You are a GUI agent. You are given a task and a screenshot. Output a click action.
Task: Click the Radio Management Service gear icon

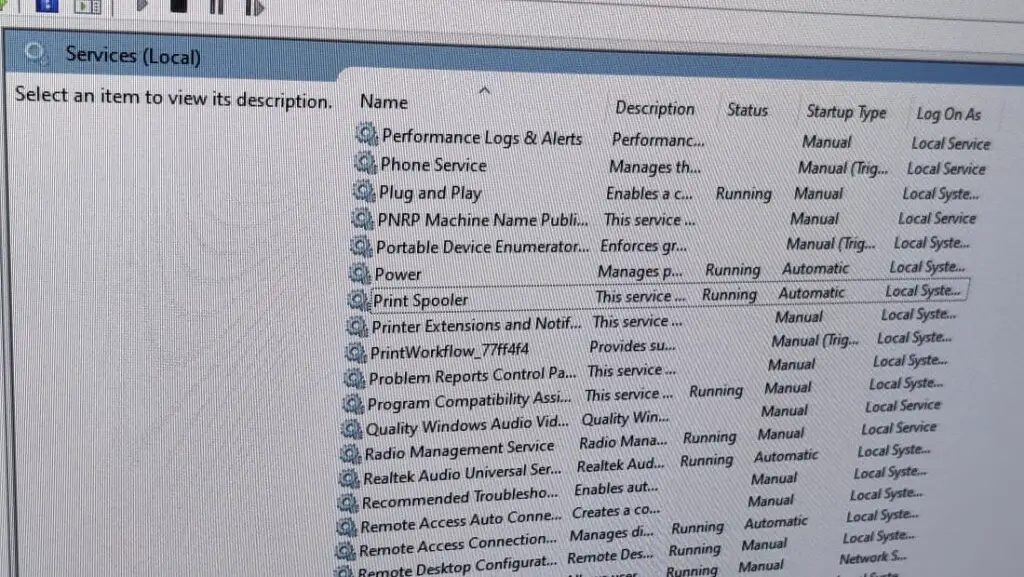pos(350,452)
